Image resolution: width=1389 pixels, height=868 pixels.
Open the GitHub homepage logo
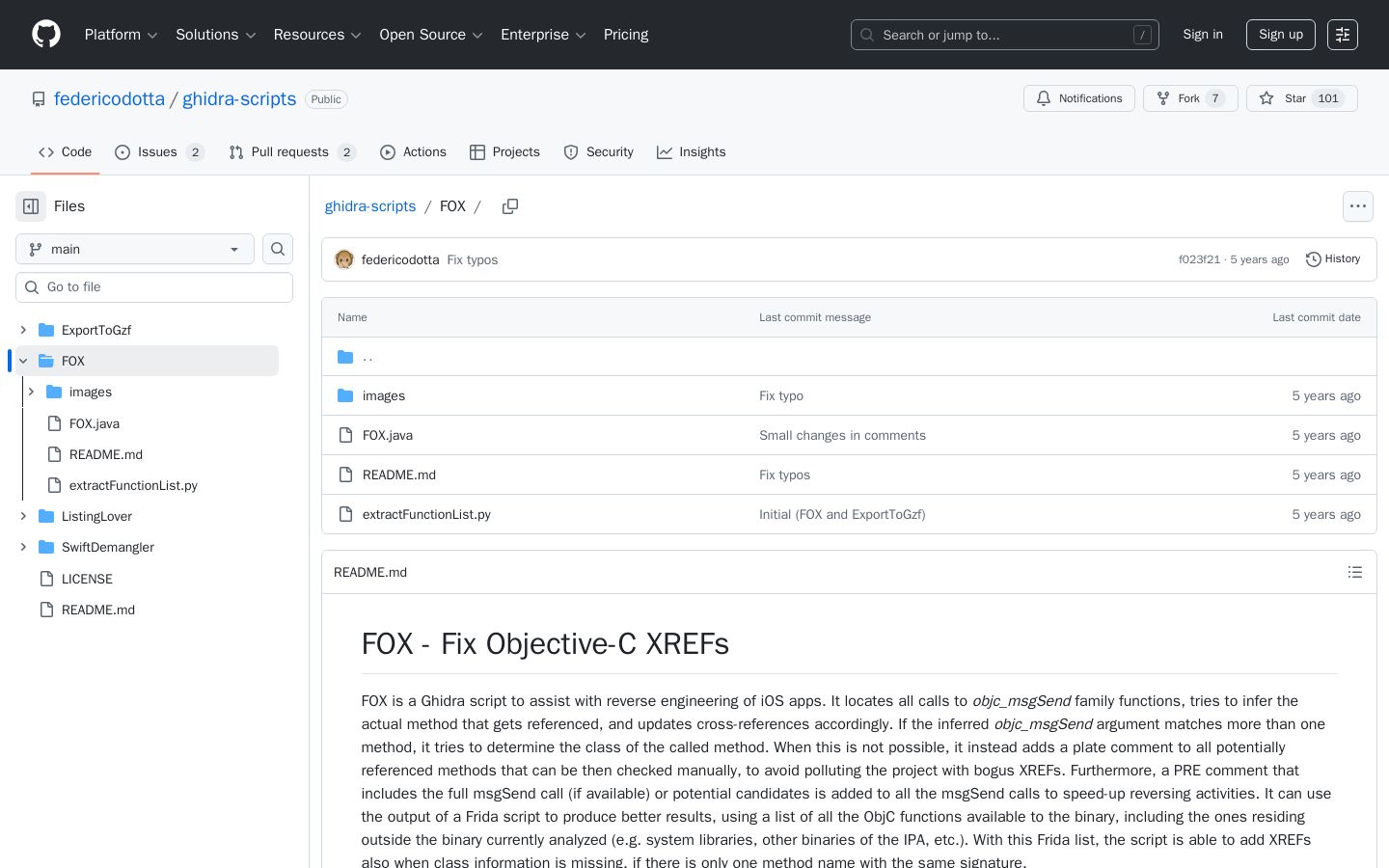[46, 35]
